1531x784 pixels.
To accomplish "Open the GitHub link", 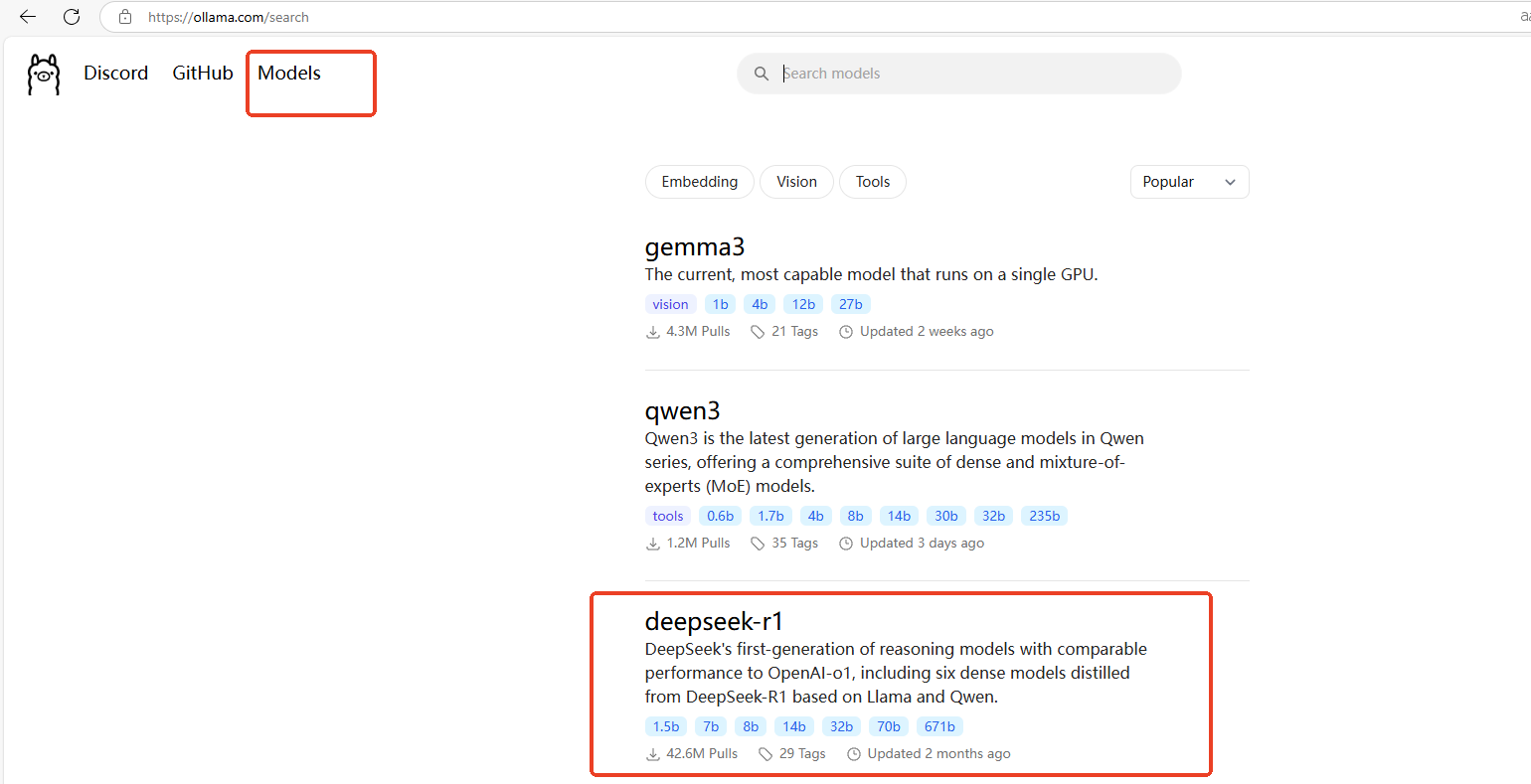I will [203, 73].
